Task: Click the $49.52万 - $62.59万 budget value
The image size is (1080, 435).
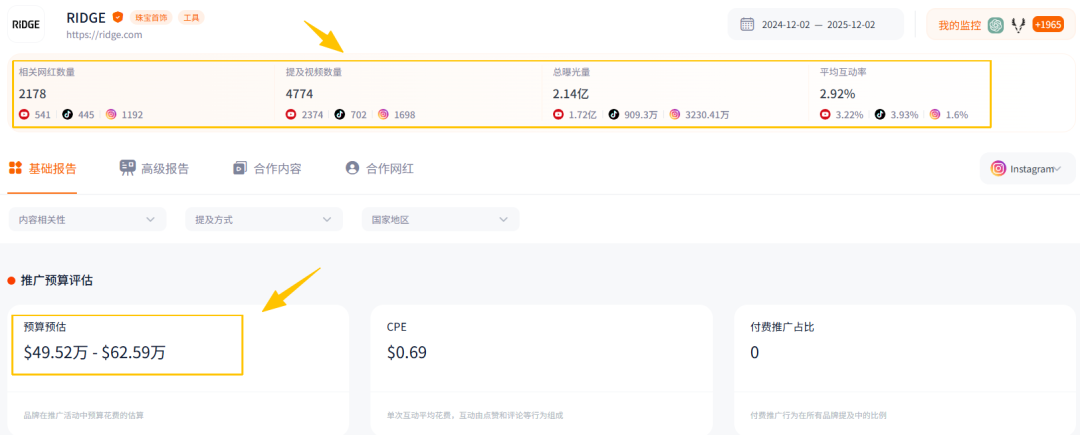Action: 95,353
